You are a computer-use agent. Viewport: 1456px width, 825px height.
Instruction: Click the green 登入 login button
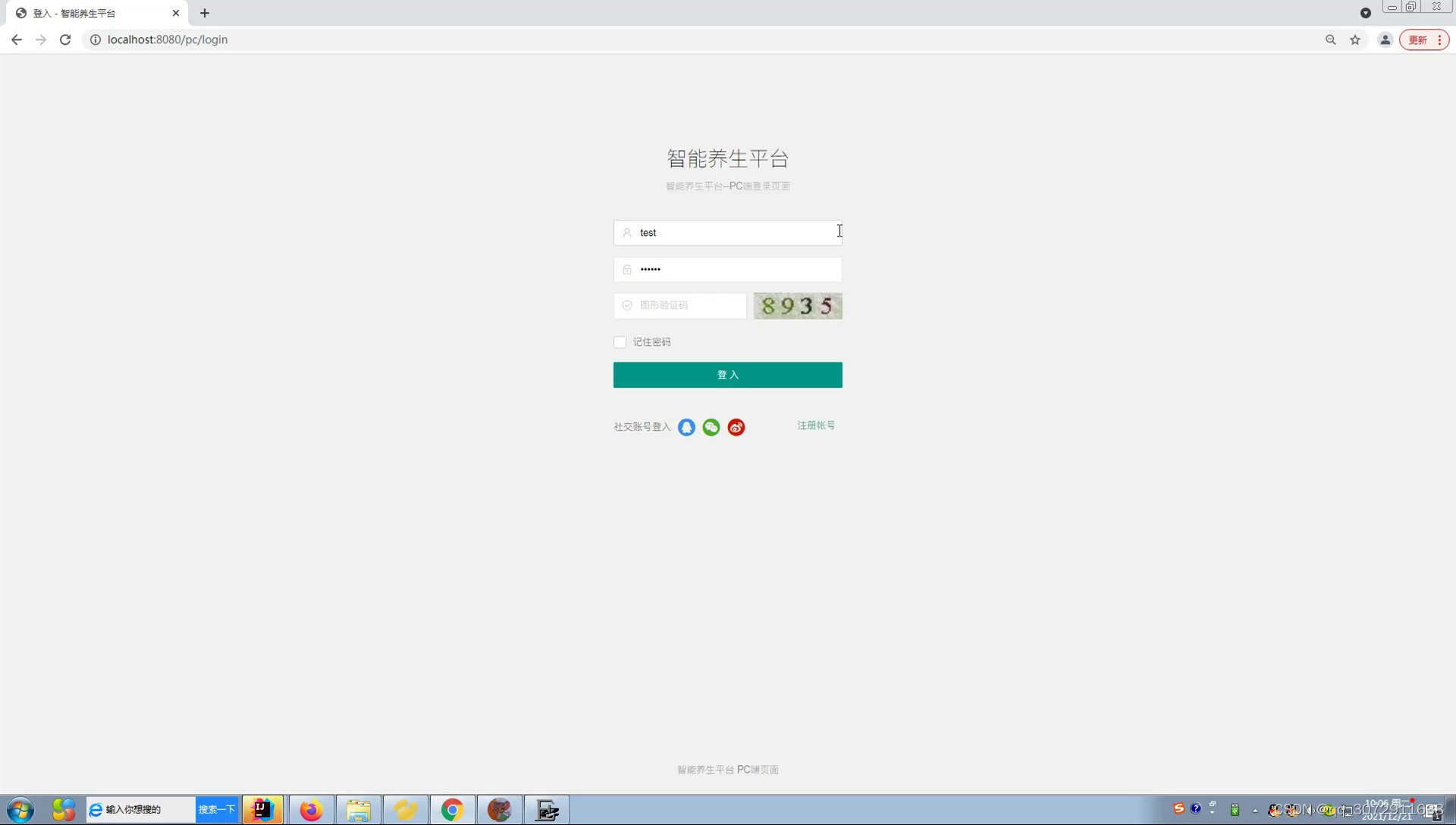click(x=728, y=375)
